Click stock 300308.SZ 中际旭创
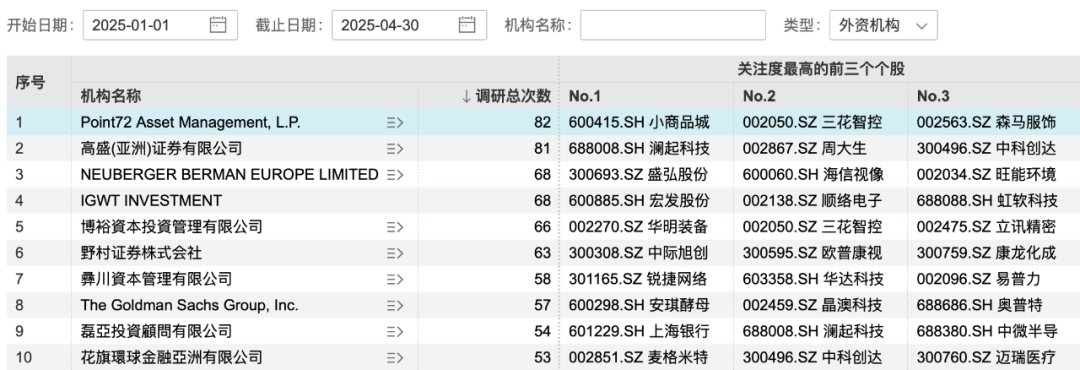This screenshot has height=370, width=1080. point(639,253)
